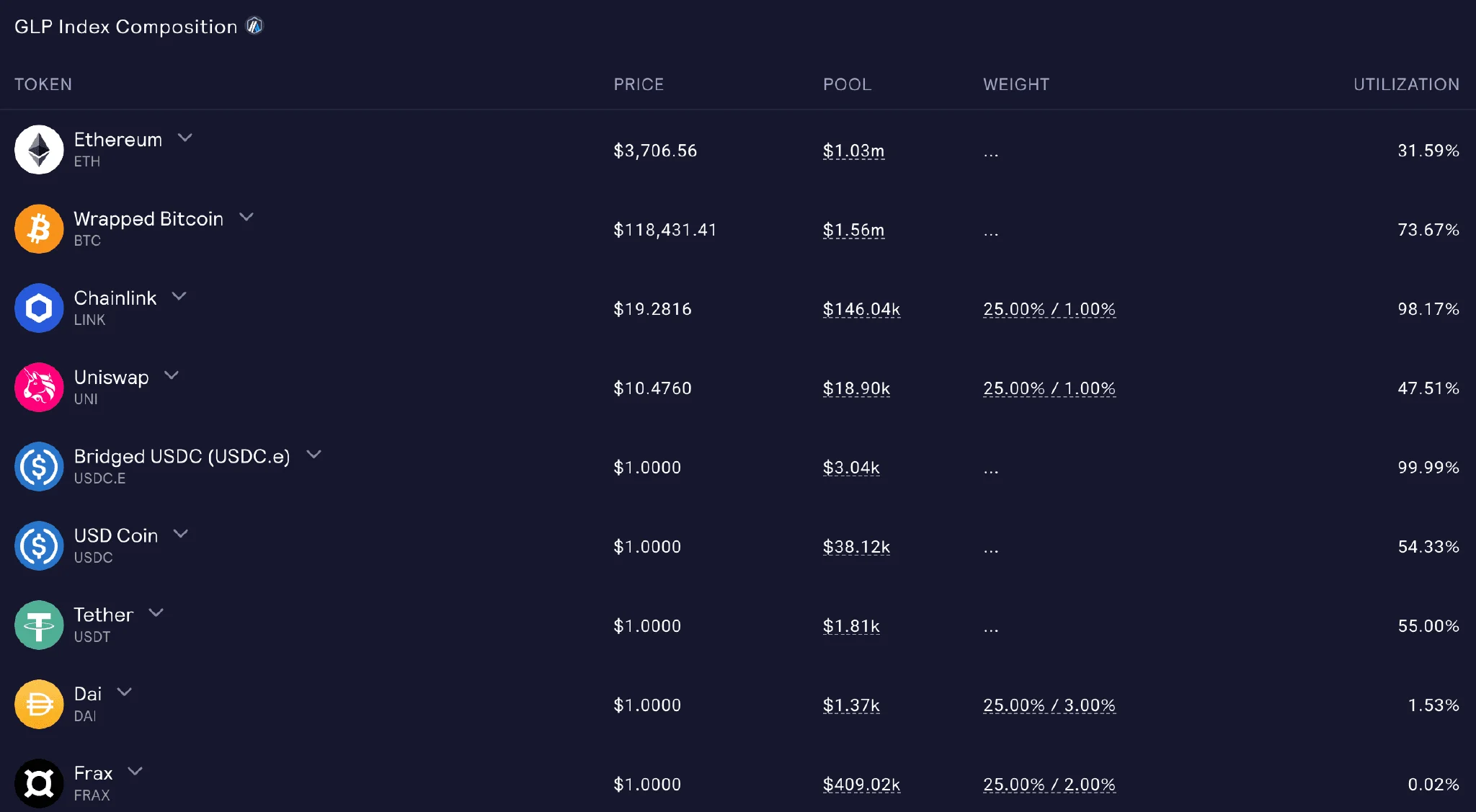The width and height of the screenshot is (1476, 812).
Task: Open the Uniswap dropdown arrow
Action: (x=172, y=375)
